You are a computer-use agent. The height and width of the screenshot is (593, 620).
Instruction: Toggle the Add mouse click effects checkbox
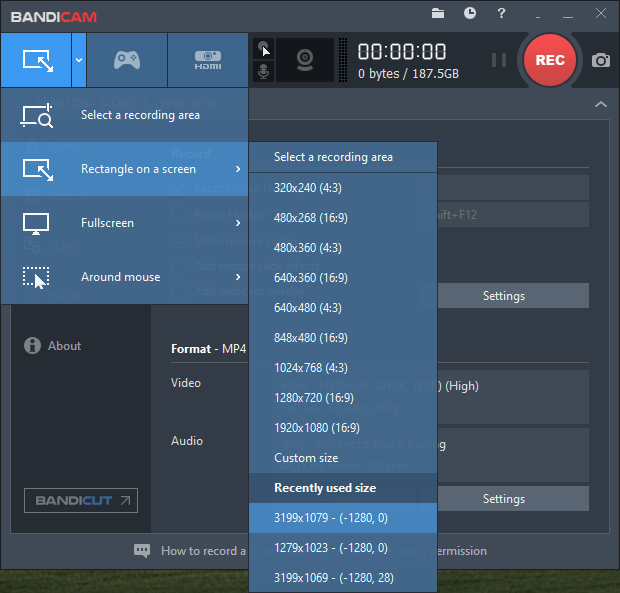click(x=179, y=266)
